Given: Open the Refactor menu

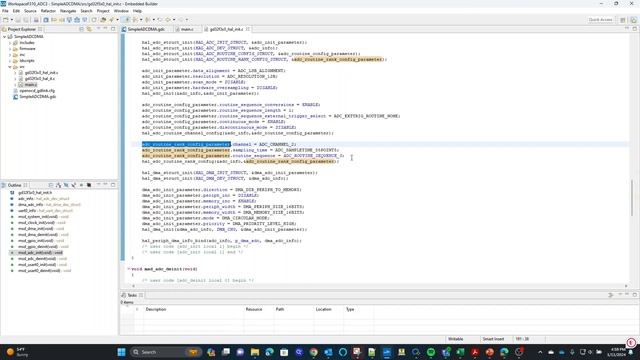Looking at the screenshot, I should 48,11.
